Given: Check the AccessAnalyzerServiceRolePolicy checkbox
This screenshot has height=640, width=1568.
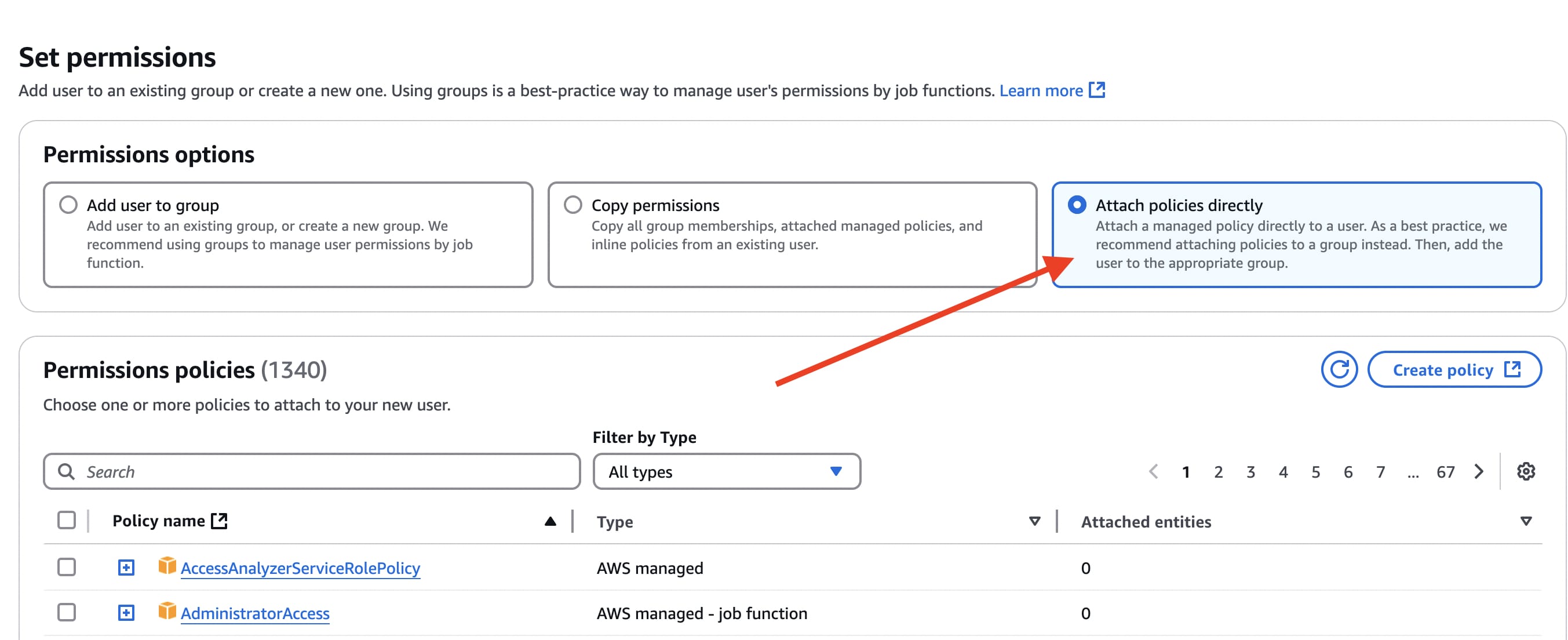Looking at the screenshot, I should coord(67,568).
